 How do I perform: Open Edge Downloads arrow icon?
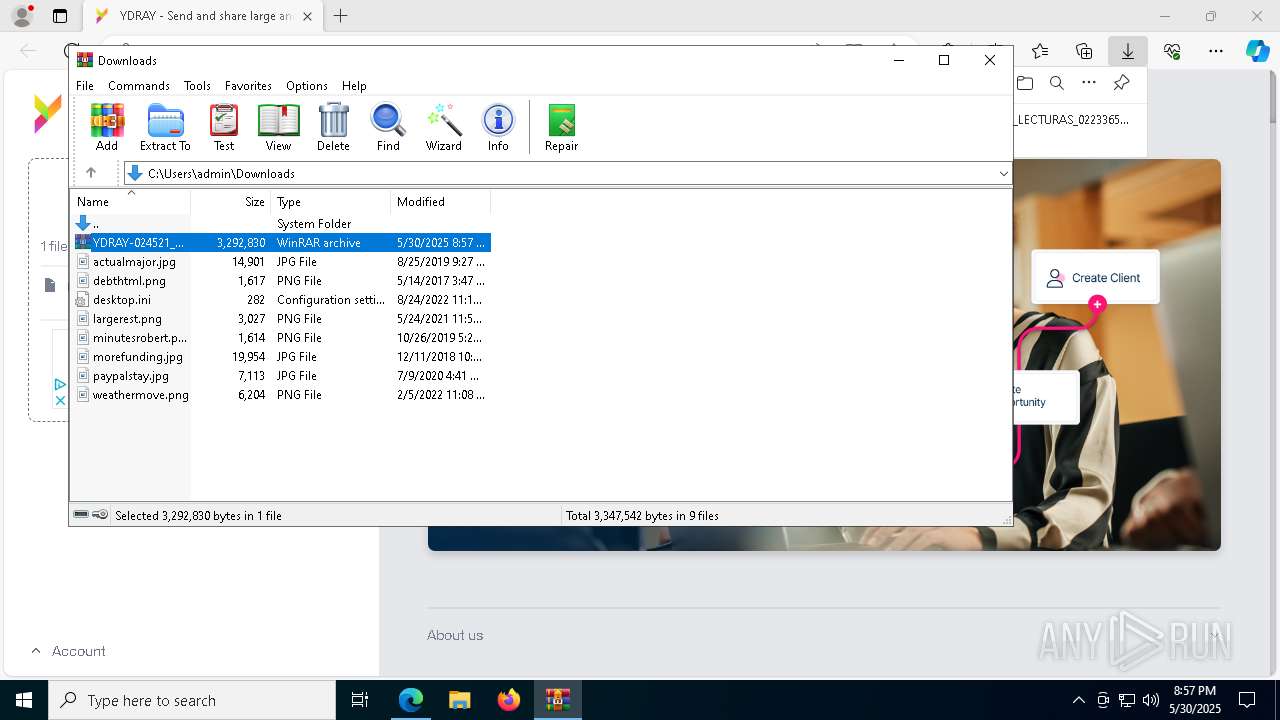click(x=1127, y=51)
